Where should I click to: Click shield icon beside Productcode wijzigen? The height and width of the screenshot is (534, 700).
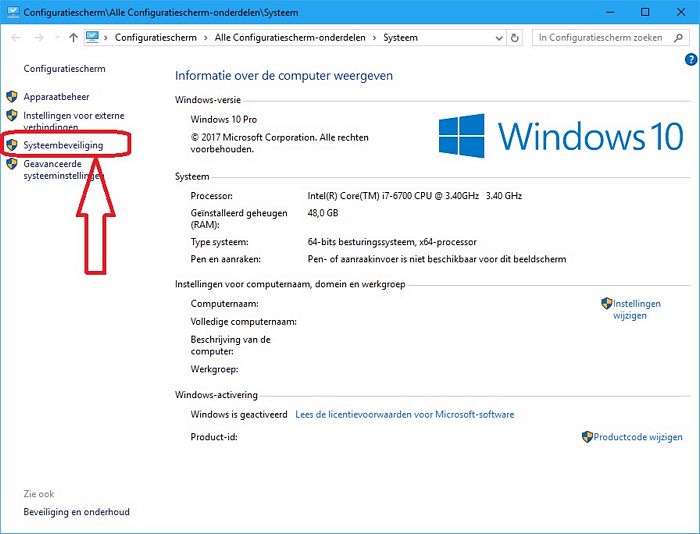(x=587, y=437)
